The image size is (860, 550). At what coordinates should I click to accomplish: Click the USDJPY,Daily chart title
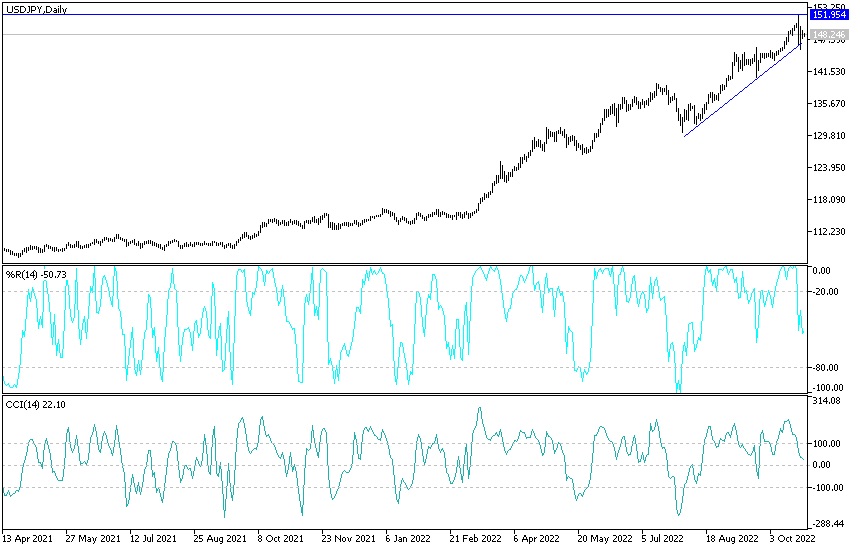pos(37,9)
